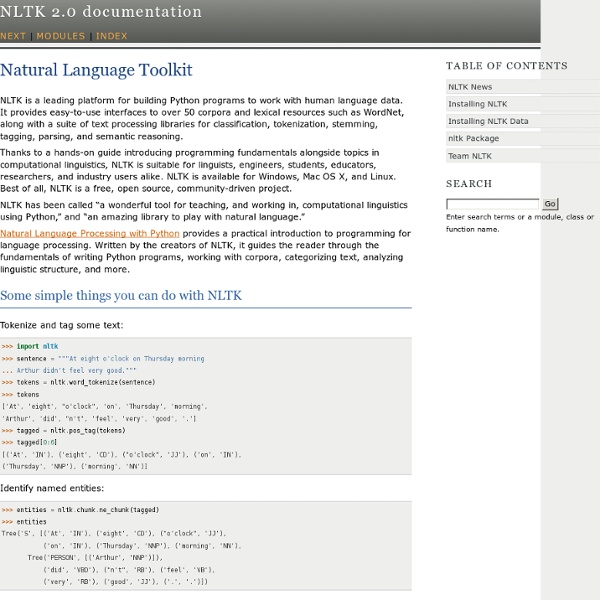The width and height of the screenshot is (600, 600).
Task: Click the 'import nltk' code line
Action: [x=30, y=346]
